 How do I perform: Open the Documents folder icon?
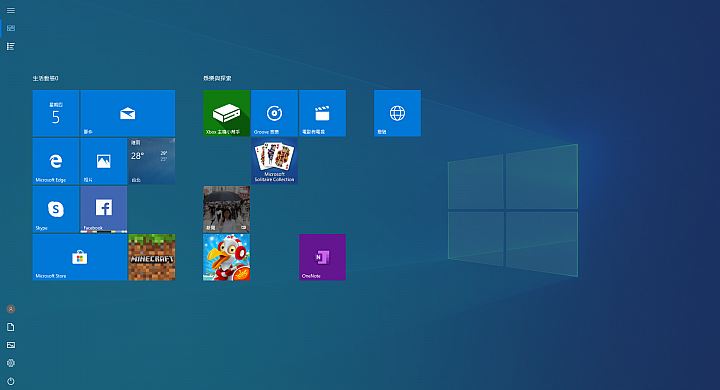click(x=11, y=327)
